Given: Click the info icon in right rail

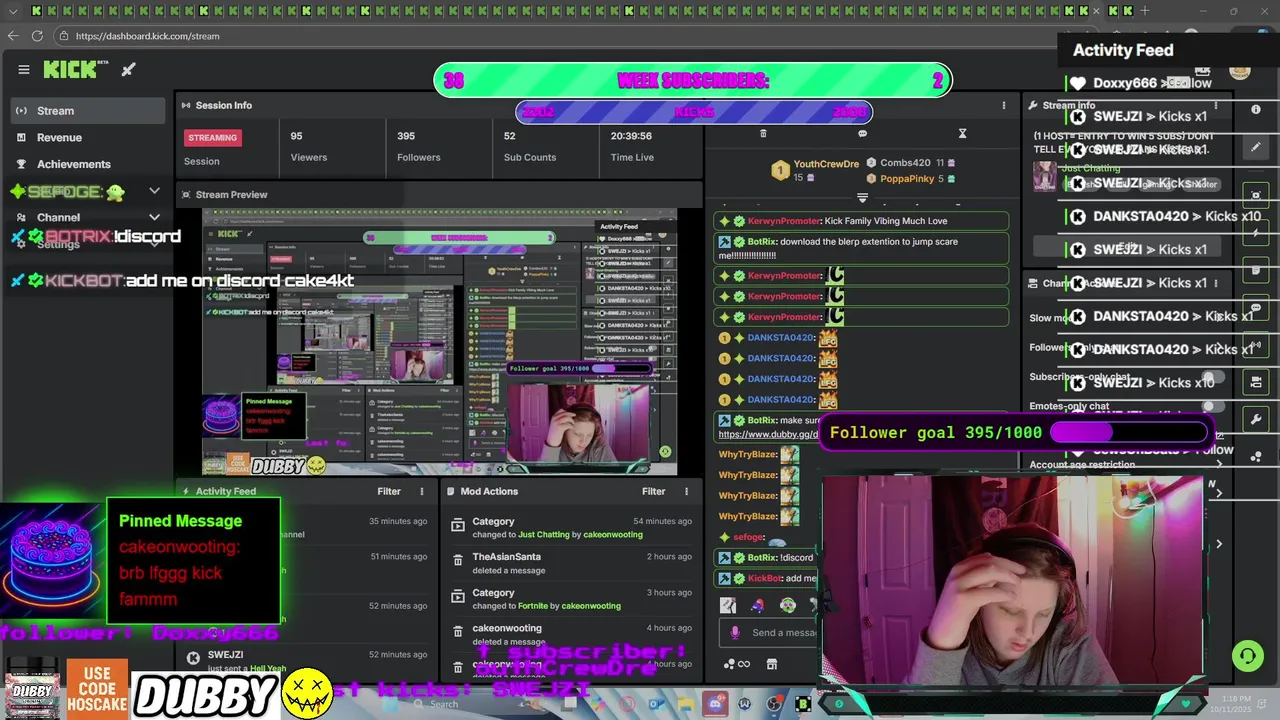Looking at the screenshot, I should (x=1257, y=109).
